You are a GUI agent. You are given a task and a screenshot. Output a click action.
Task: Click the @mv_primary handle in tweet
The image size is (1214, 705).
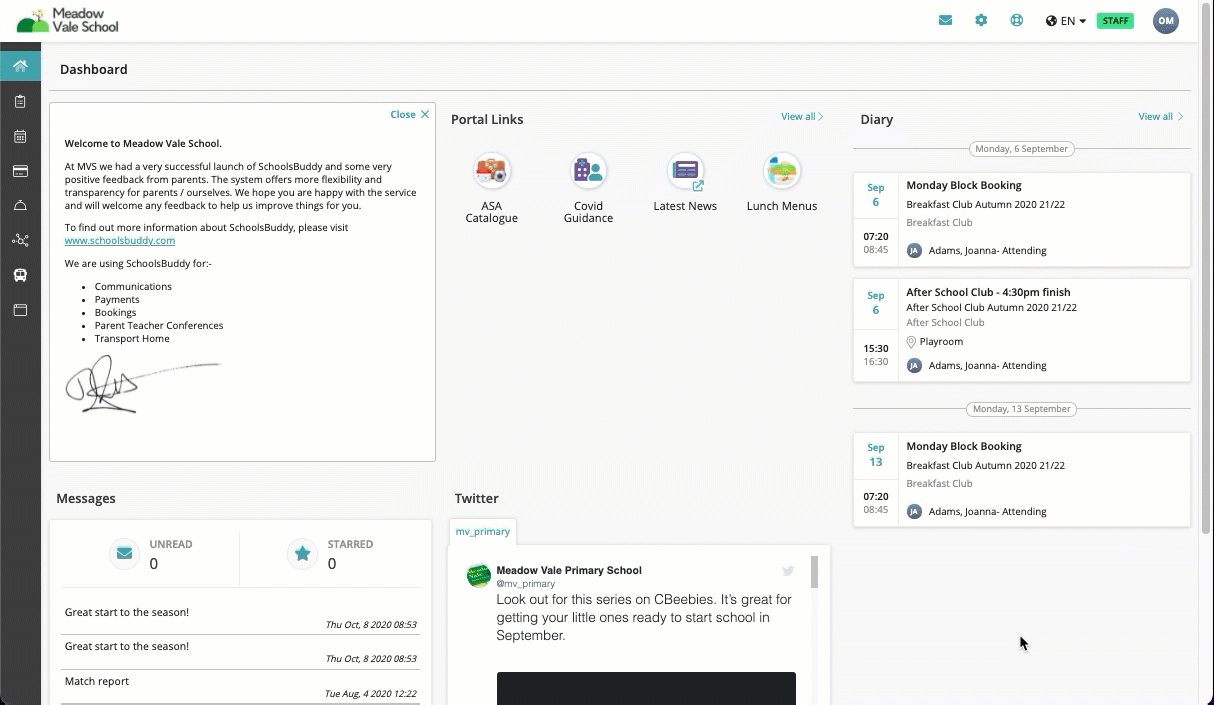click(526, 583)
